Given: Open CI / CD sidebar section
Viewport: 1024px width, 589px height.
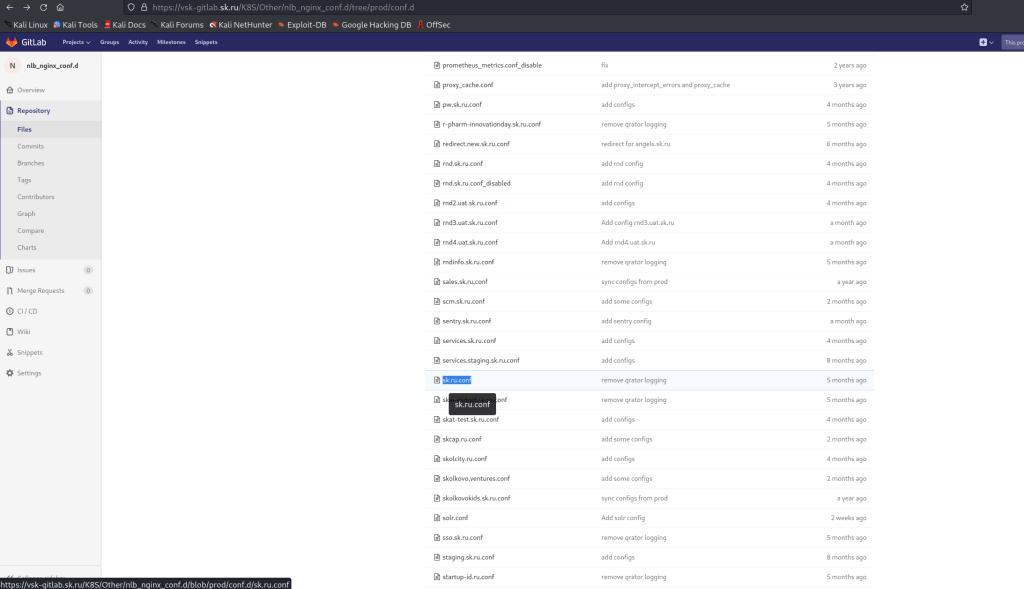Looking at the screenshot, I should [x=27, y=311].
